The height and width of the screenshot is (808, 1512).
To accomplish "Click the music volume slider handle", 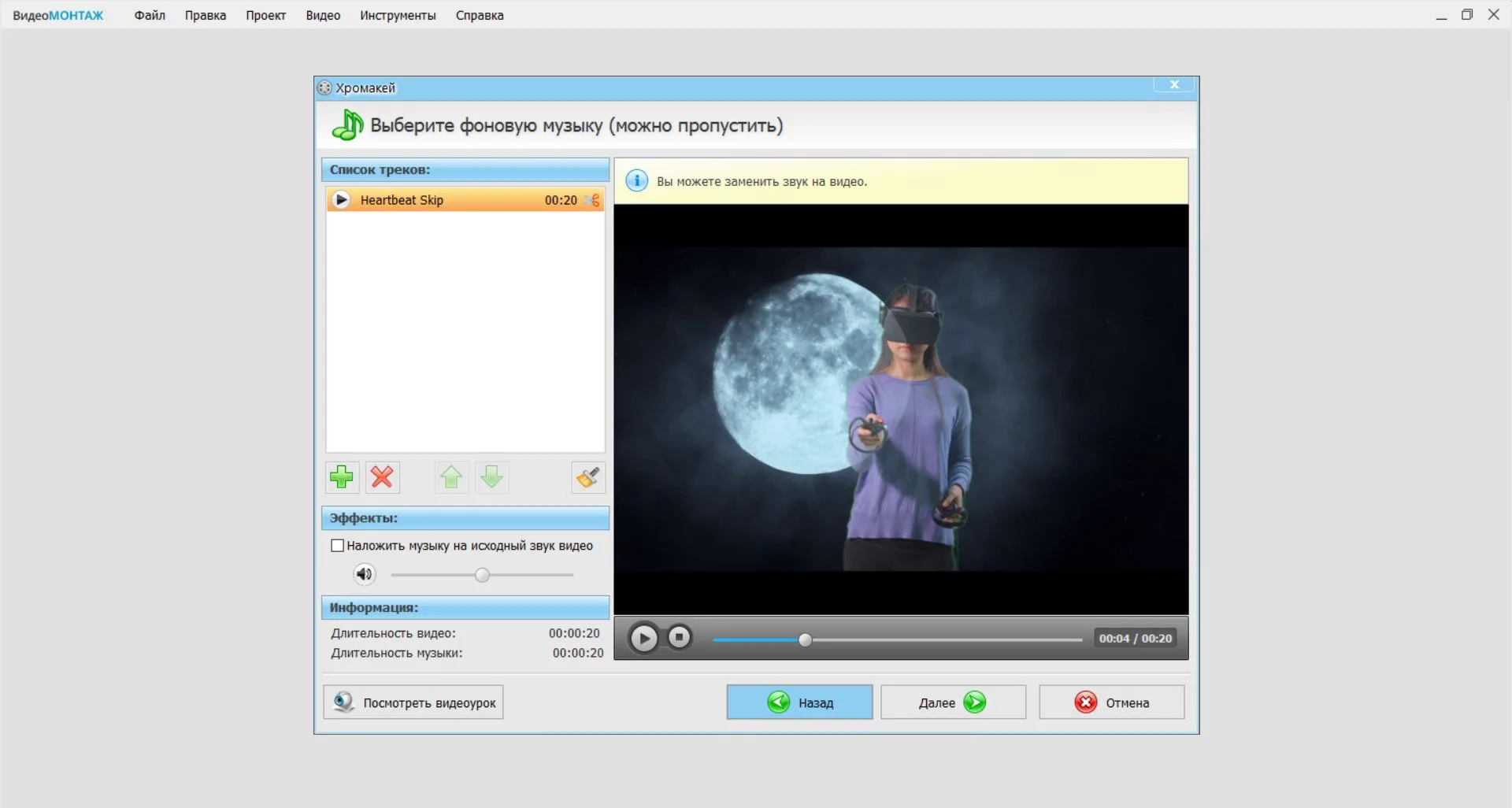I will pos(483,575).
